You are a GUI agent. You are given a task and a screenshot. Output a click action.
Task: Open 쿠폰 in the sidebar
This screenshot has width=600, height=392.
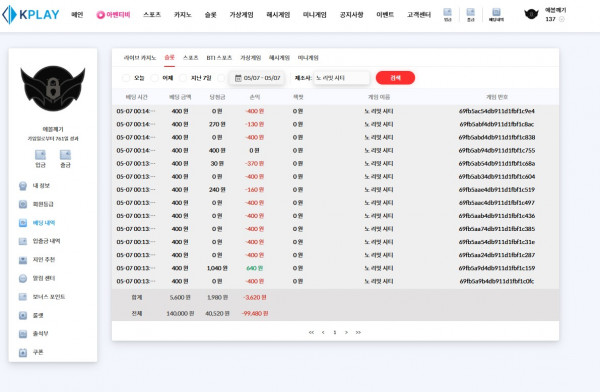31,352
